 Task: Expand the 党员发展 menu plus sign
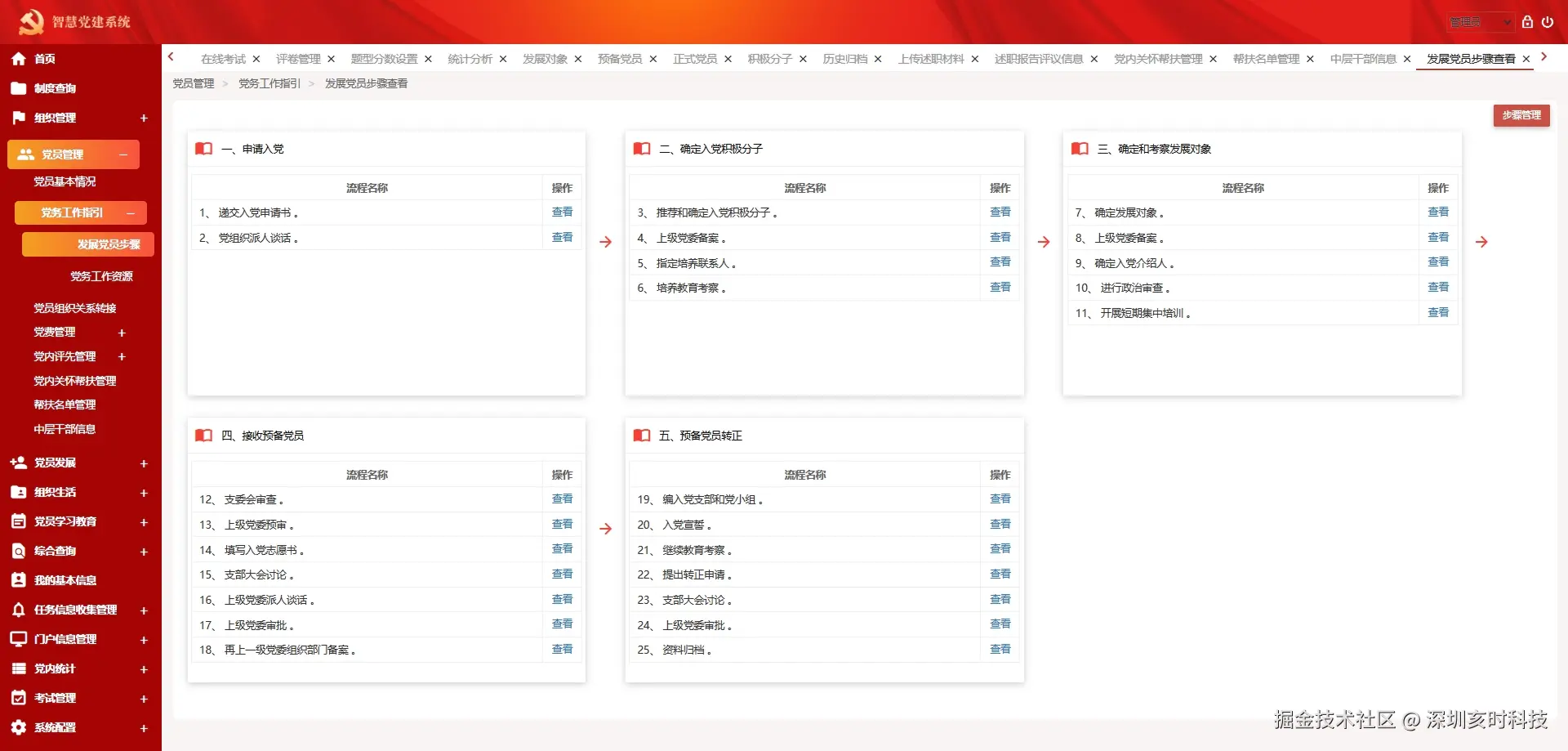point(144,463)
